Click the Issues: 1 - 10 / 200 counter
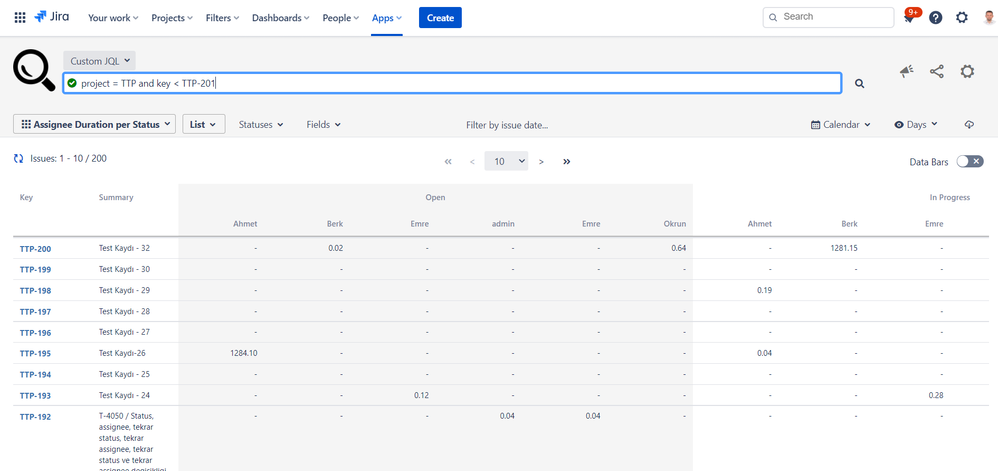 [68, 158]
